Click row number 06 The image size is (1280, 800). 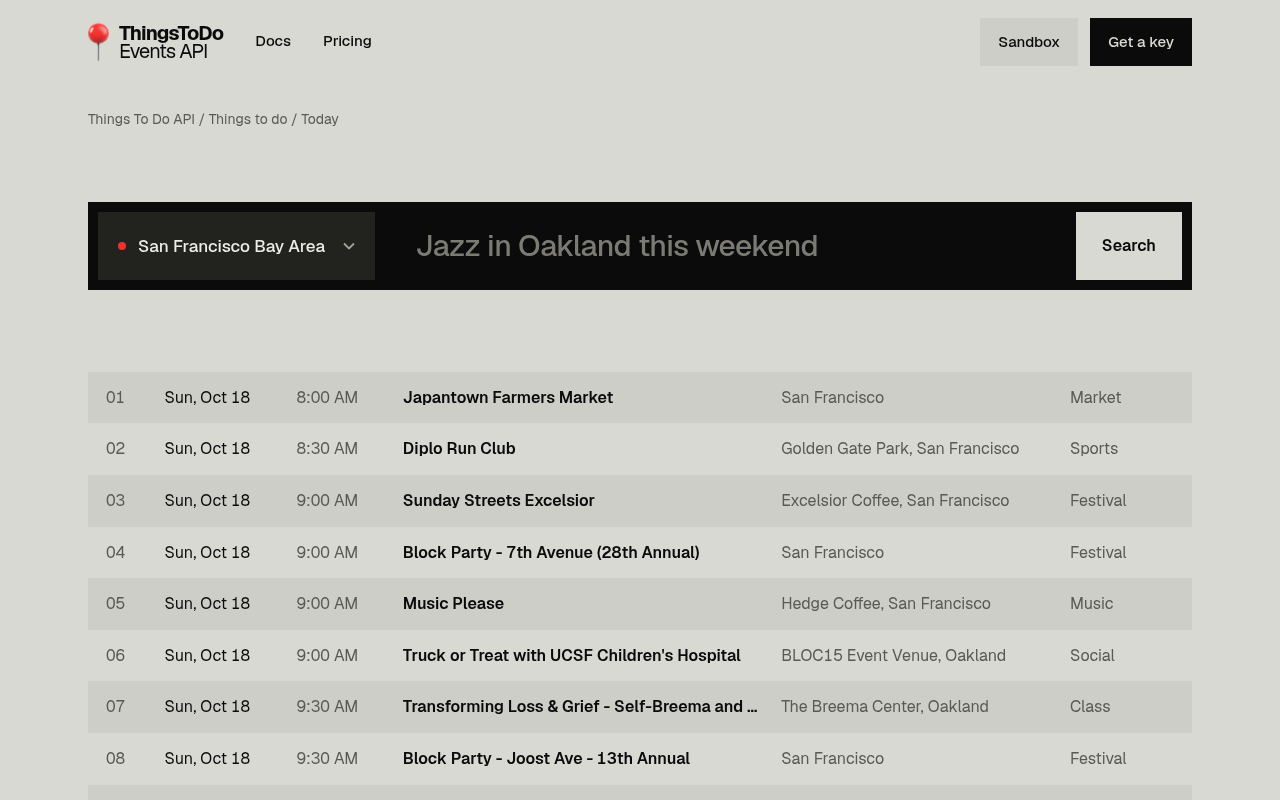tap(116, 655)
